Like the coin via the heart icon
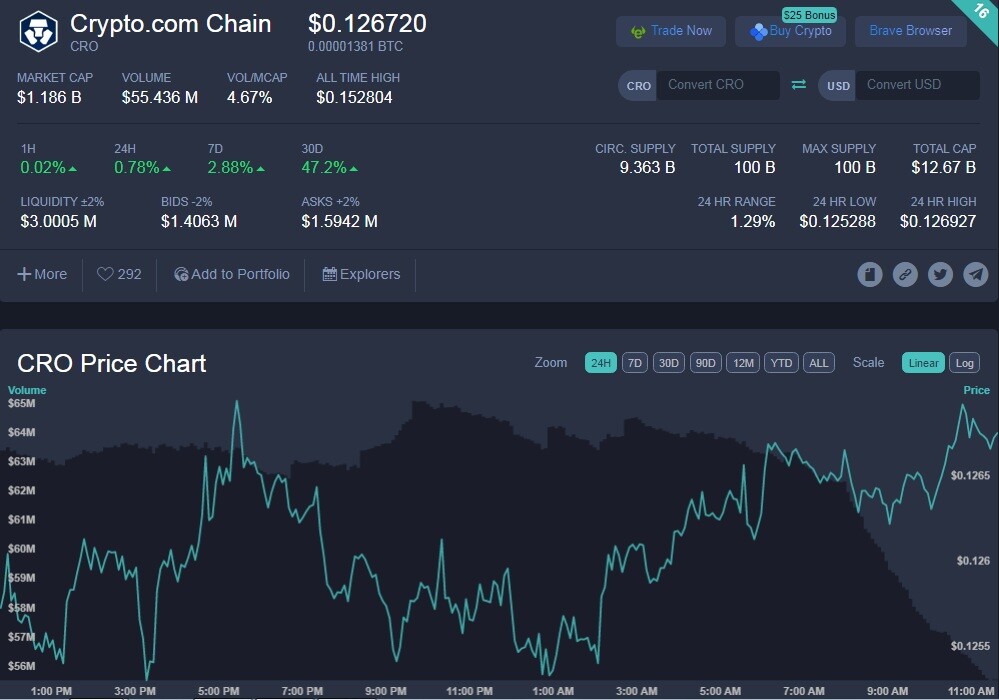 (104, 274)
